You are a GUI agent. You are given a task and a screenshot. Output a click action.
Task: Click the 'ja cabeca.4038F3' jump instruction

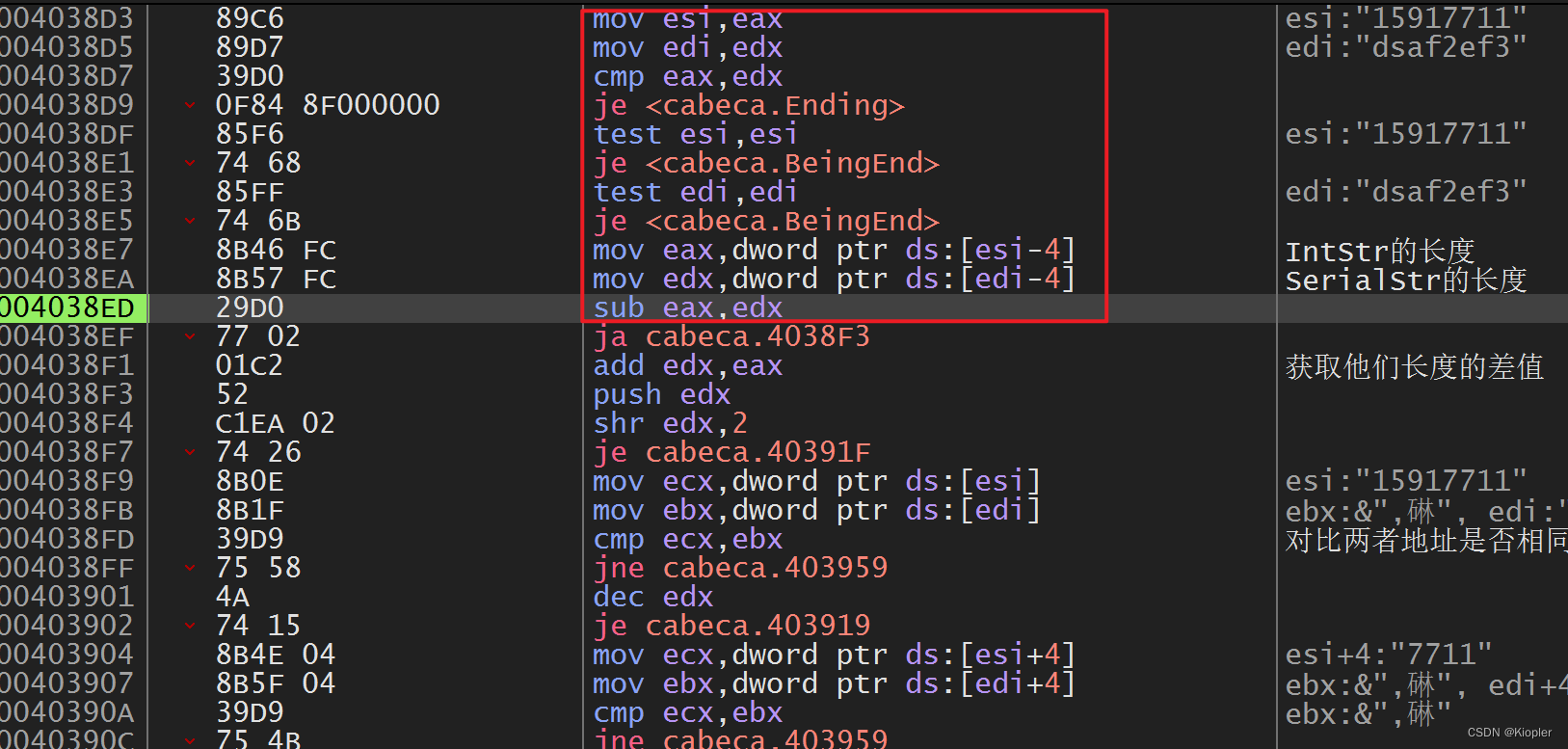[x=731, y=336]
